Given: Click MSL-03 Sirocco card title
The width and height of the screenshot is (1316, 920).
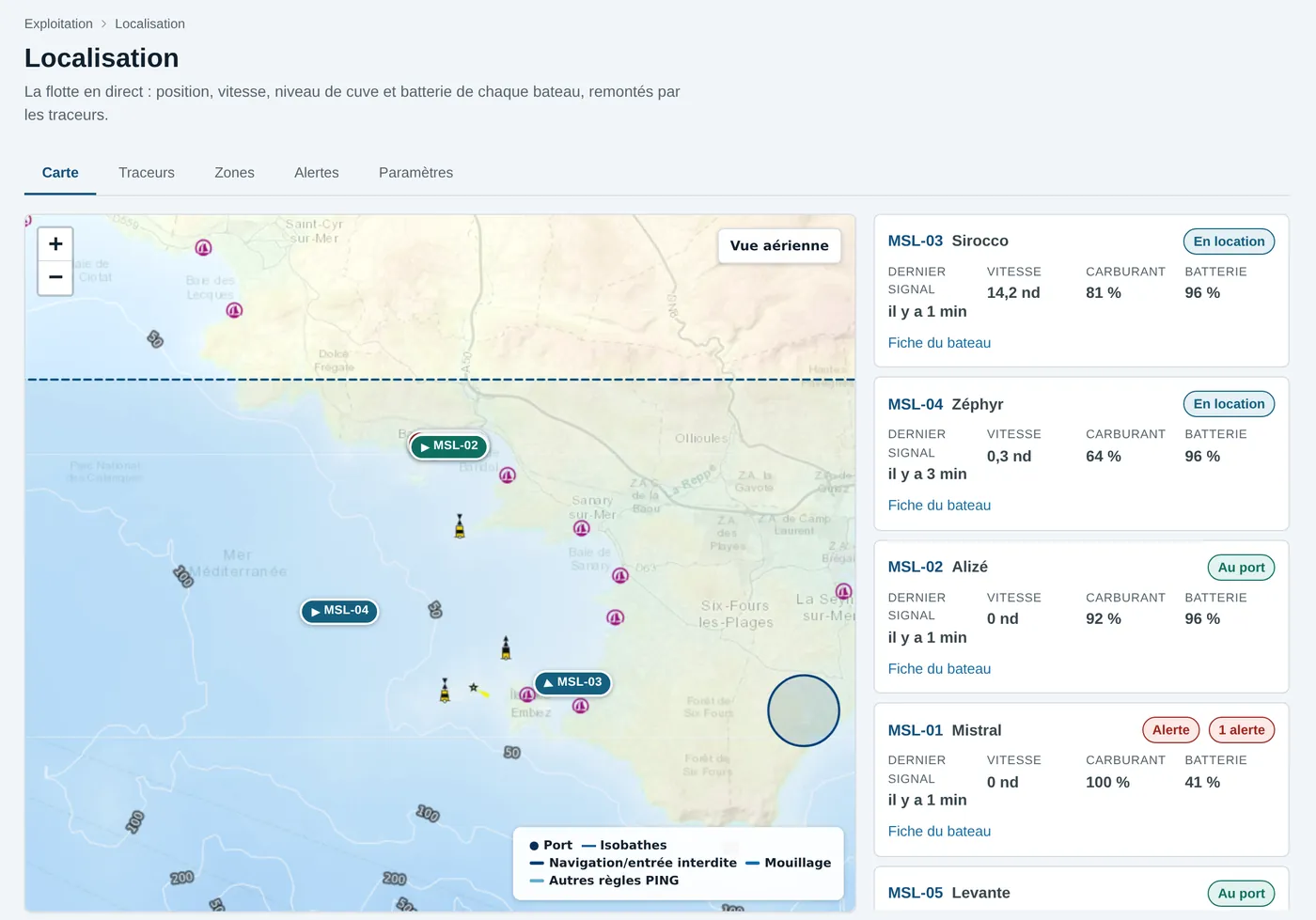Looking at the screenshot, I should [948, 242].
